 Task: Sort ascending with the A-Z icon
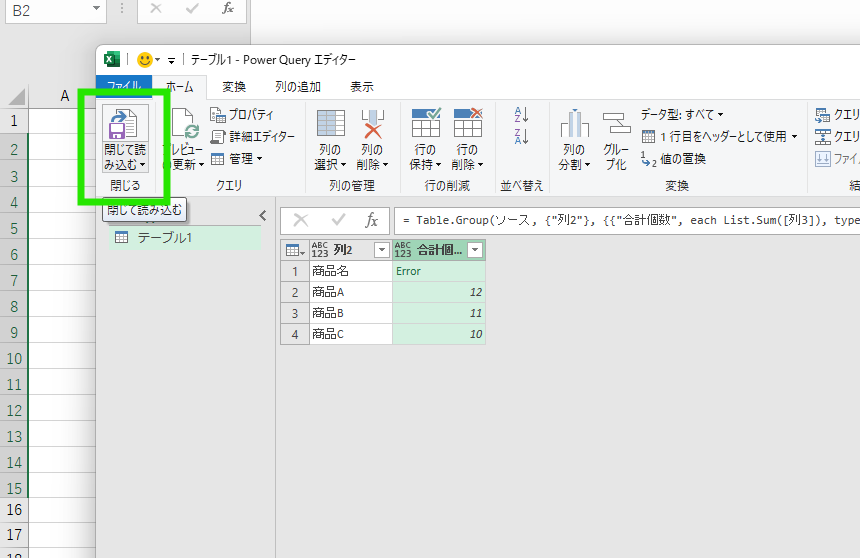click(x=520, y=115)
